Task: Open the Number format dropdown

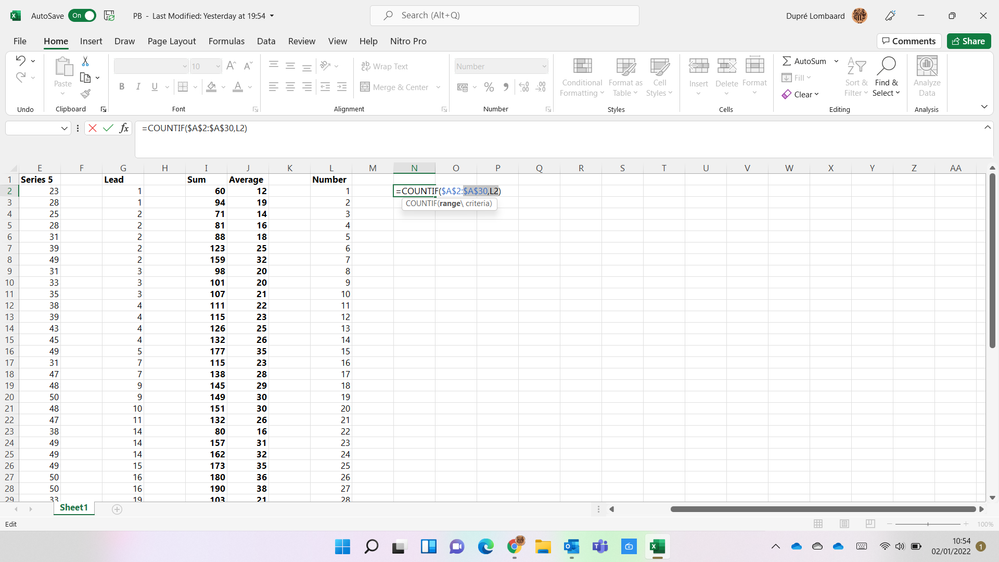Action: tap(544, 66)
